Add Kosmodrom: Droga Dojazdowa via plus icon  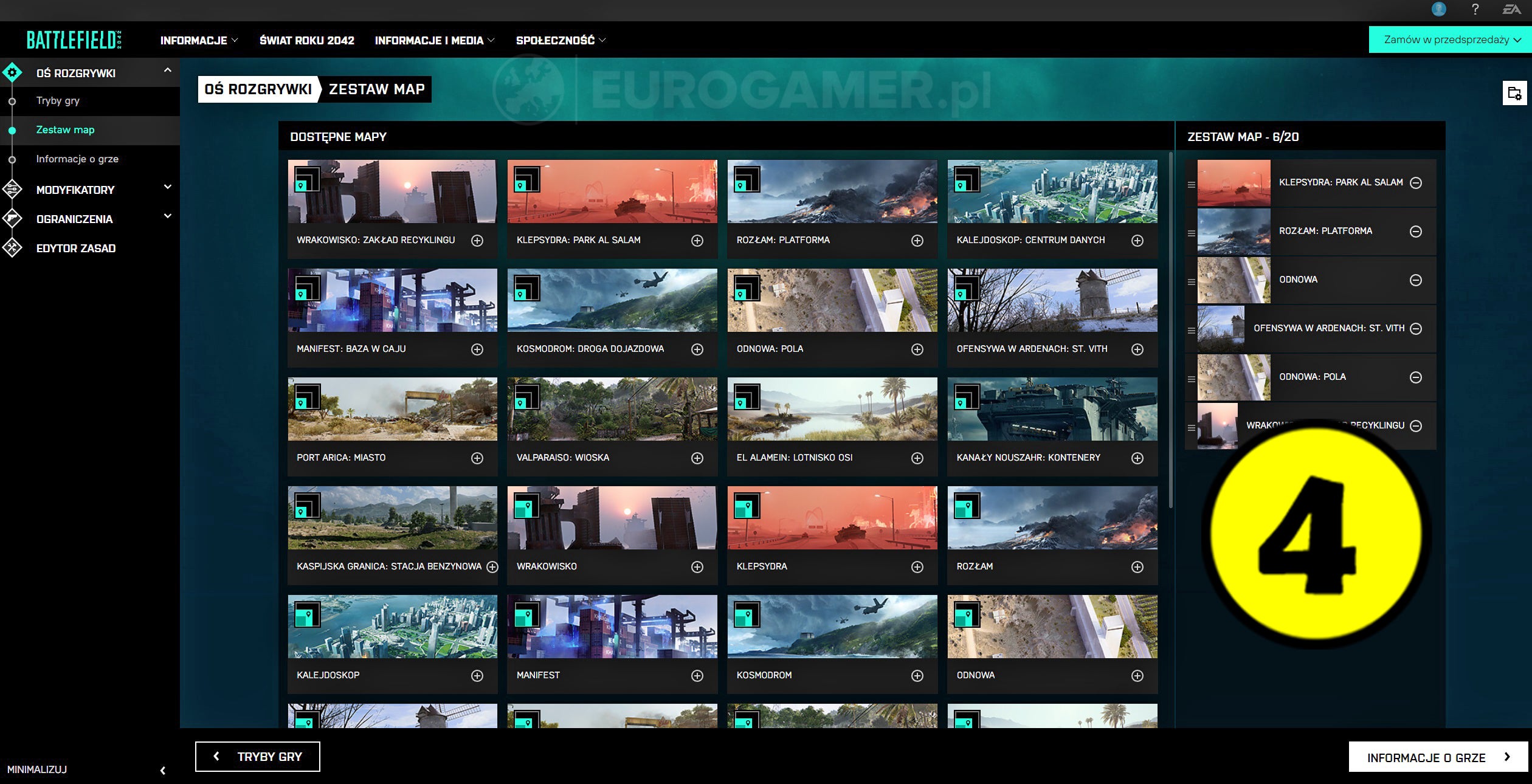click(x=697, y=349)
